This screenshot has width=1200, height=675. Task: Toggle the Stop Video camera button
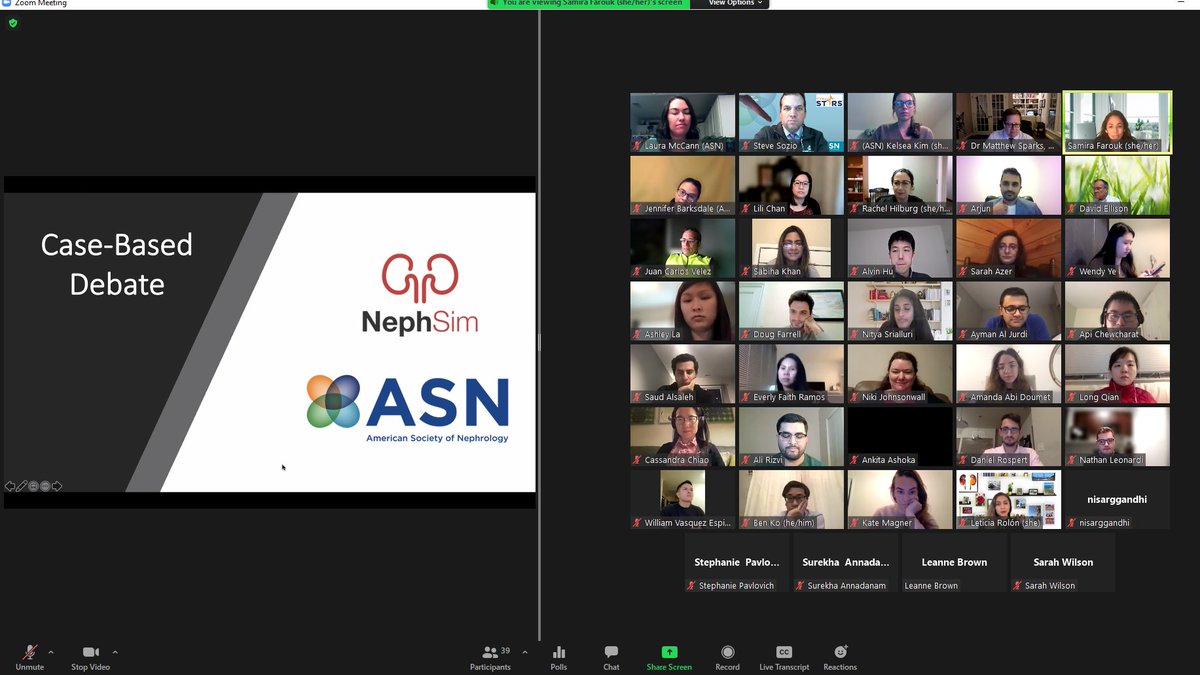(90, 657)
